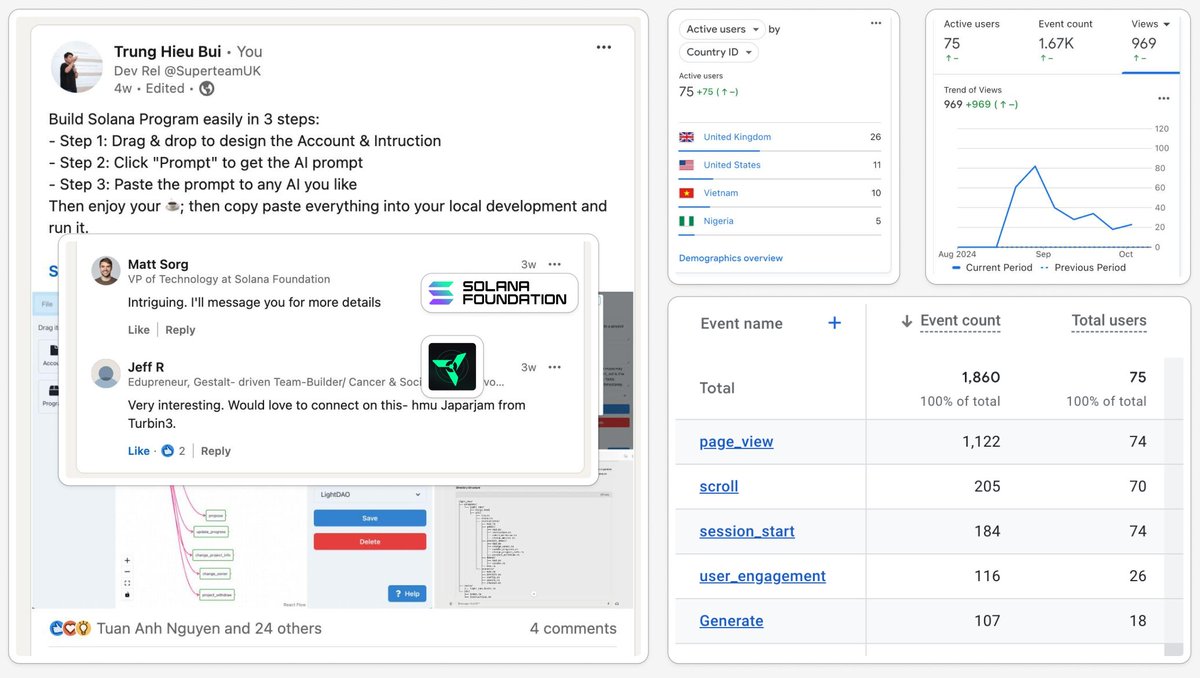Open the post's reaction icons list

tap(70, 628)
